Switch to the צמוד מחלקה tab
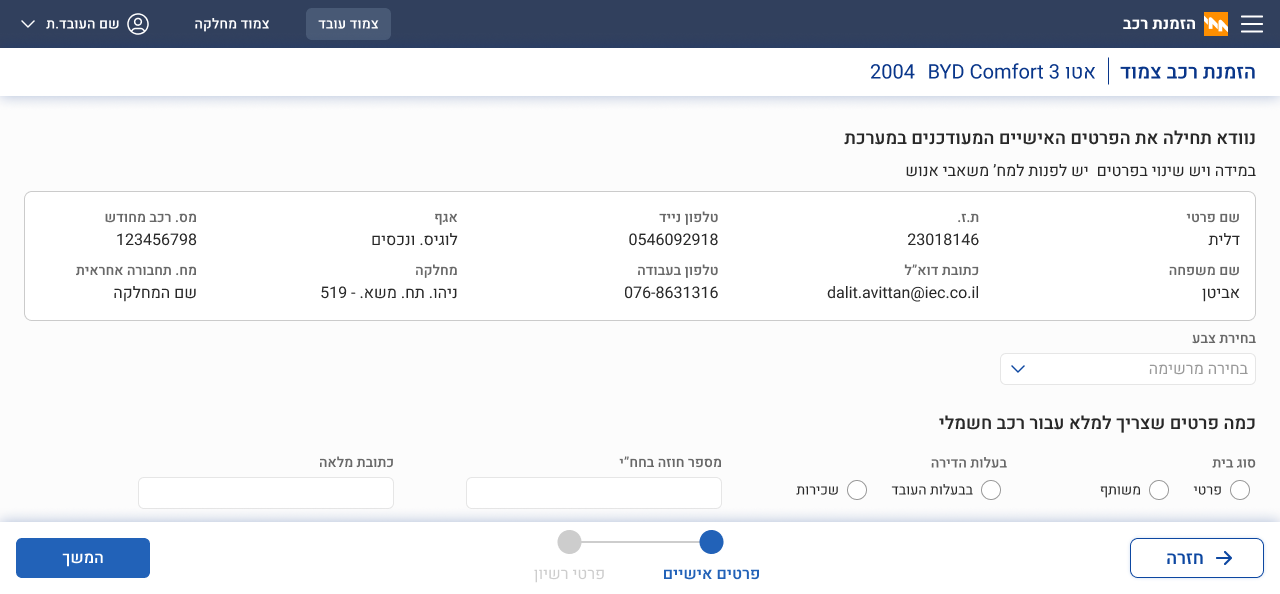This screenshot has width=1280, height=594. (231, 24)
